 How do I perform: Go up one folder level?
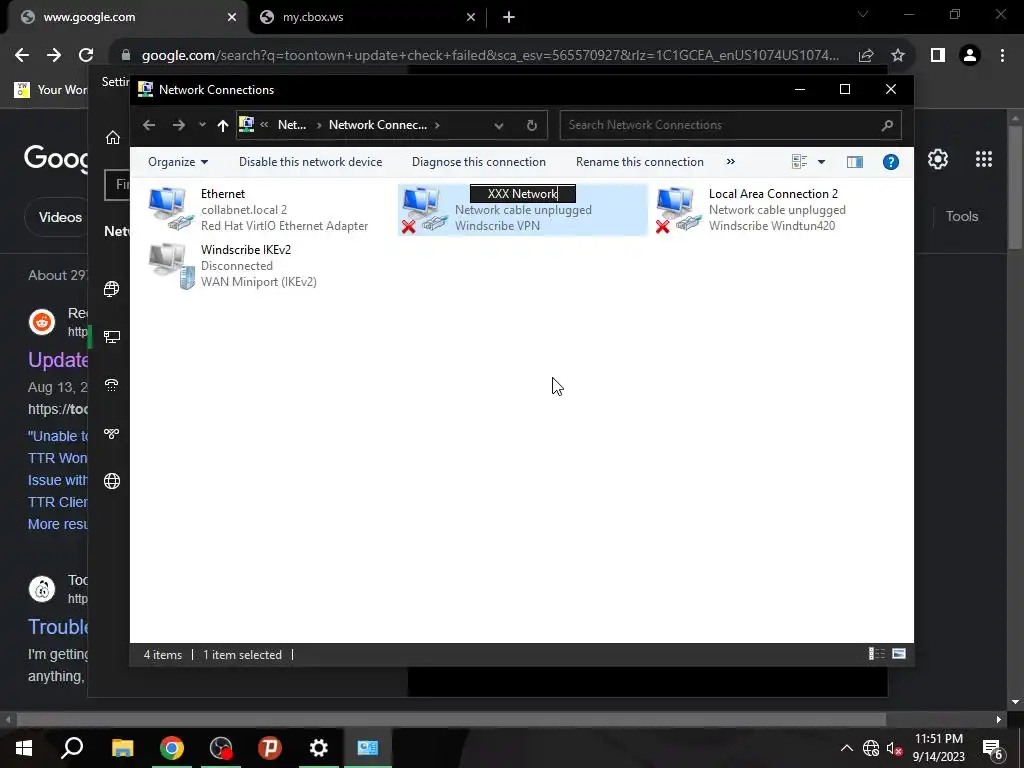[x=223, y=125]
